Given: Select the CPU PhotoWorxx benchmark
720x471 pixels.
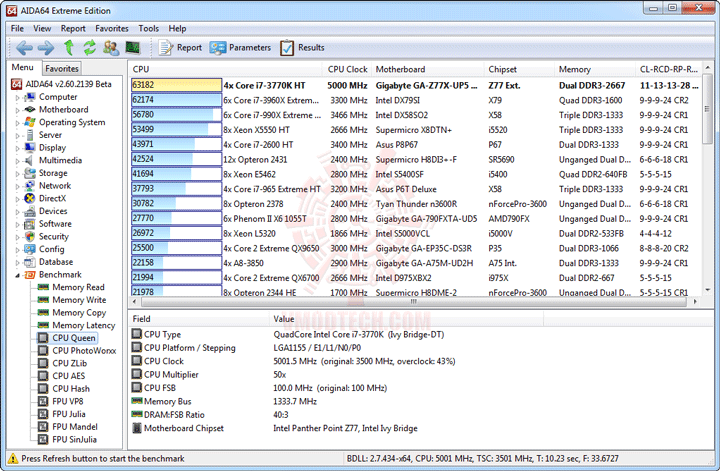Looking at the screenshot, I should pos(84,351).
